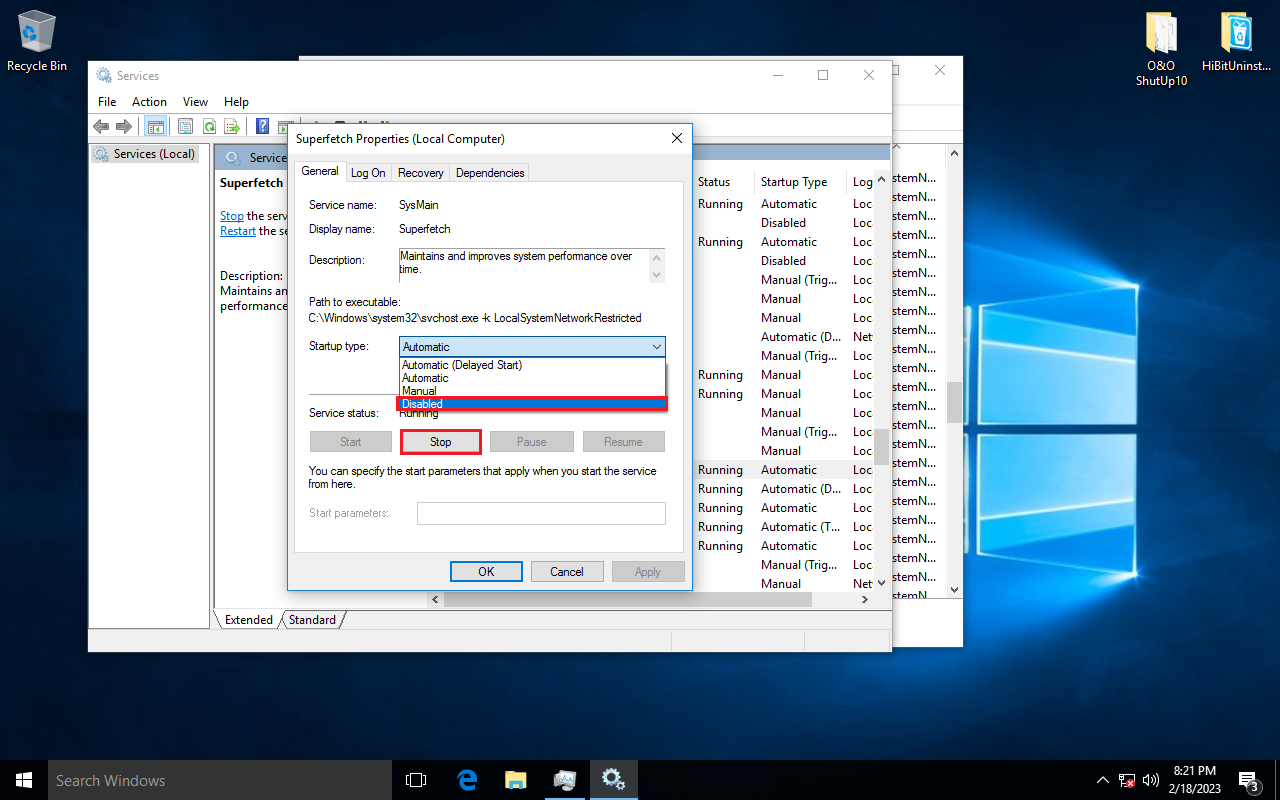Choose Manual in the startup type list
Viewport: 1280px width, 800px height.
532,391
